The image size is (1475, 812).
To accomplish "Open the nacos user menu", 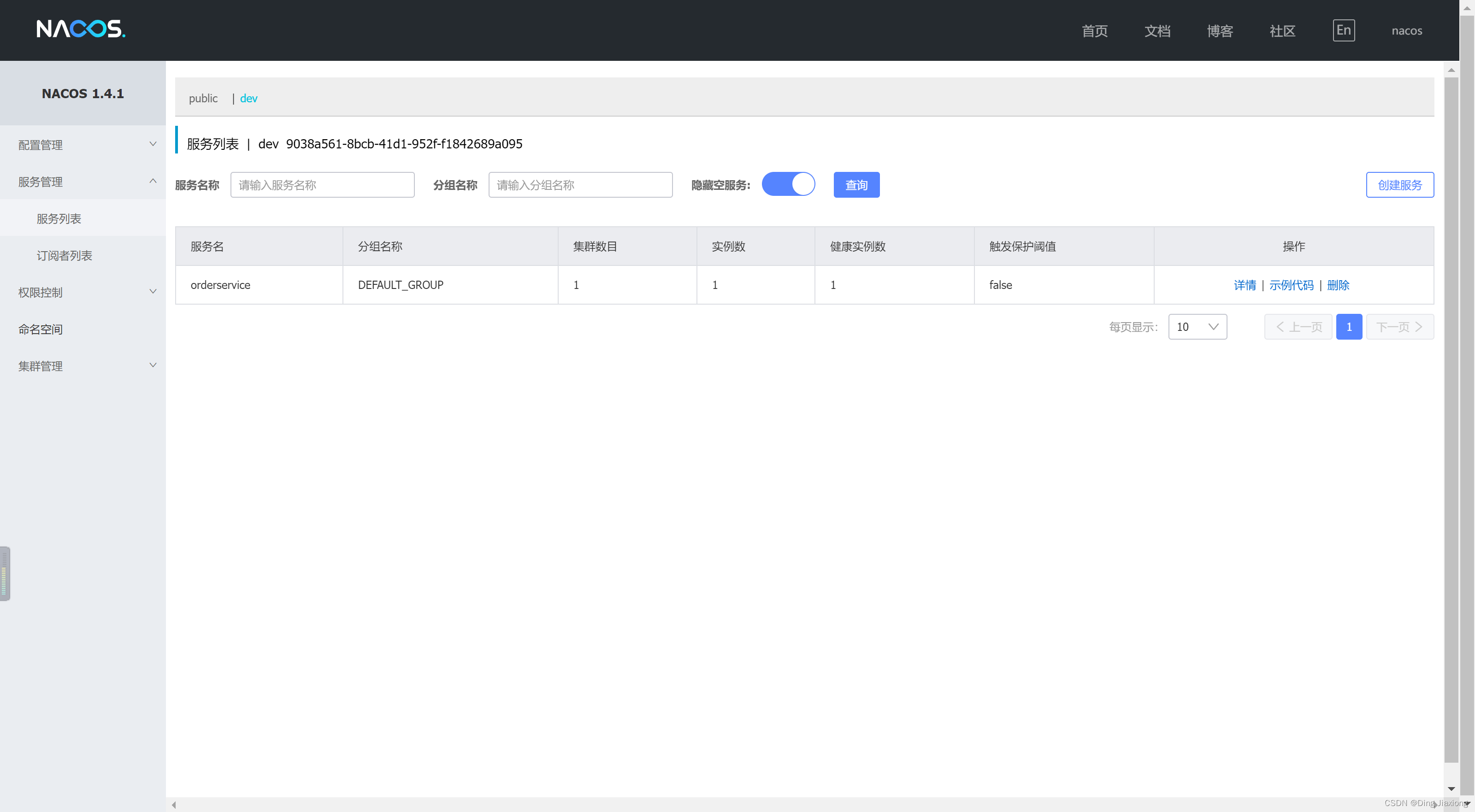I will [1406, 31].
